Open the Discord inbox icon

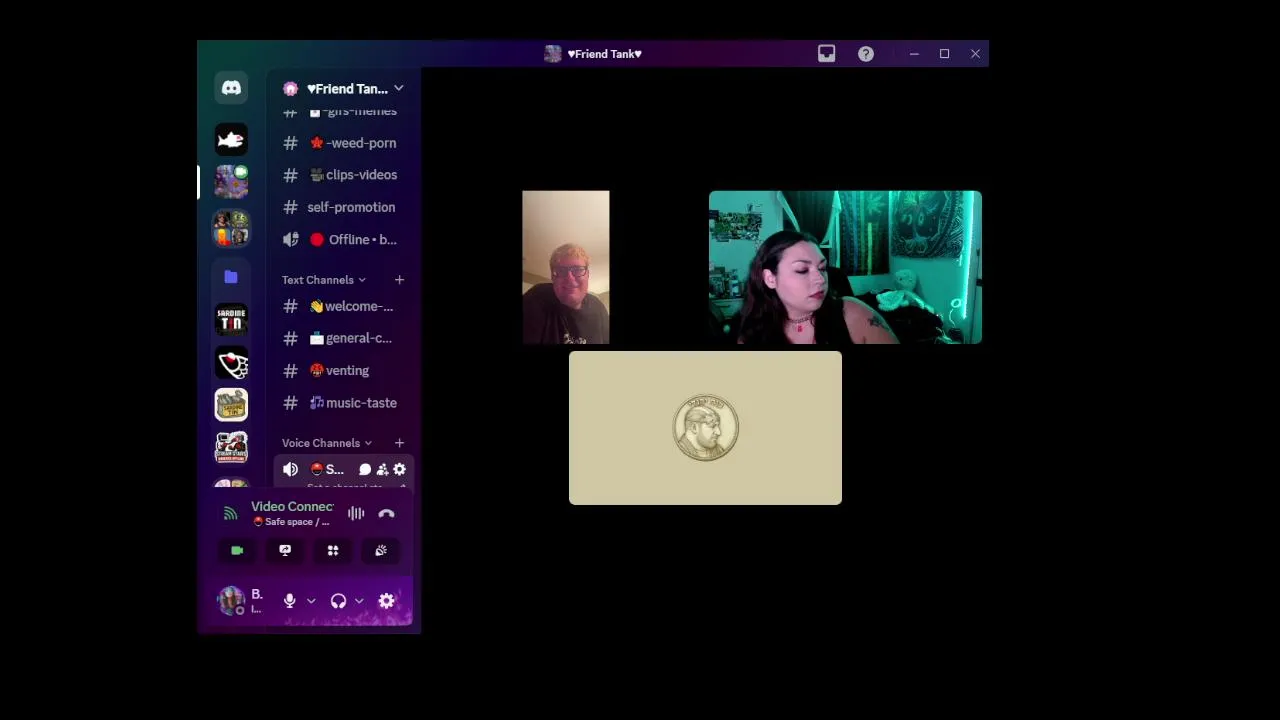click(x=827, y=54)
